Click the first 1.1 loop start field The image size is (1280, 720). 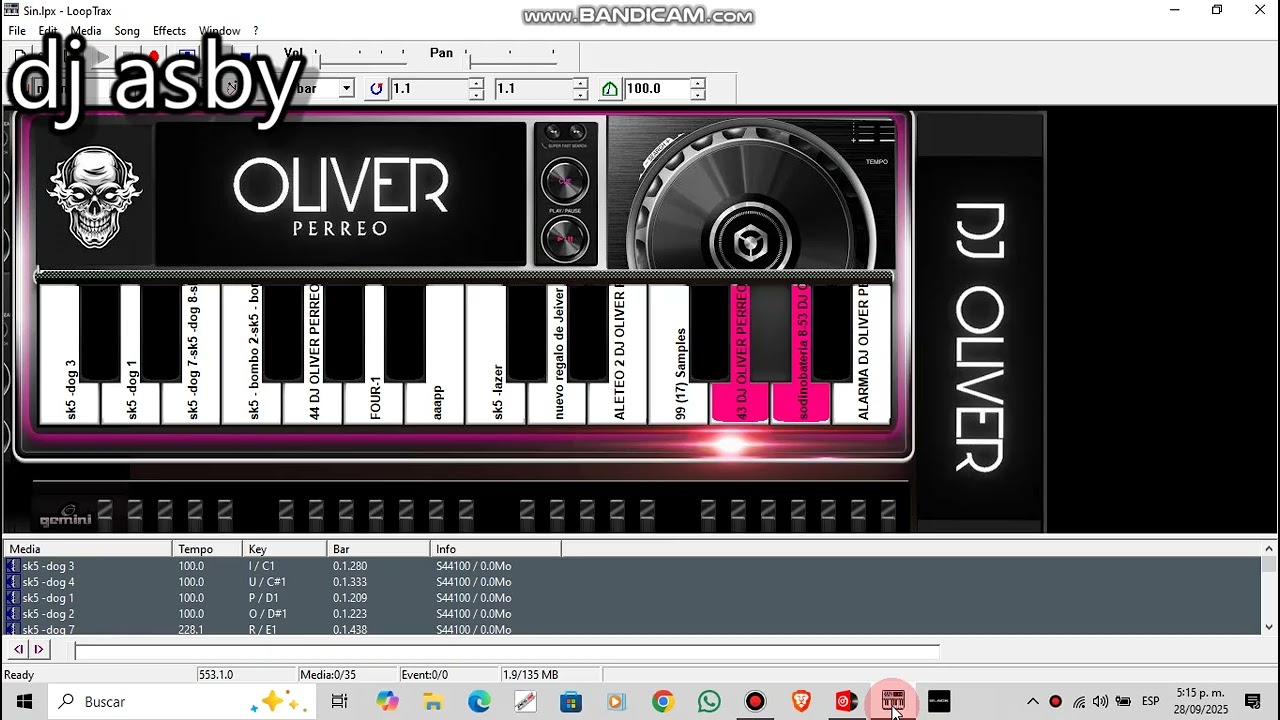pyautogui.click(x=430, y=89)
